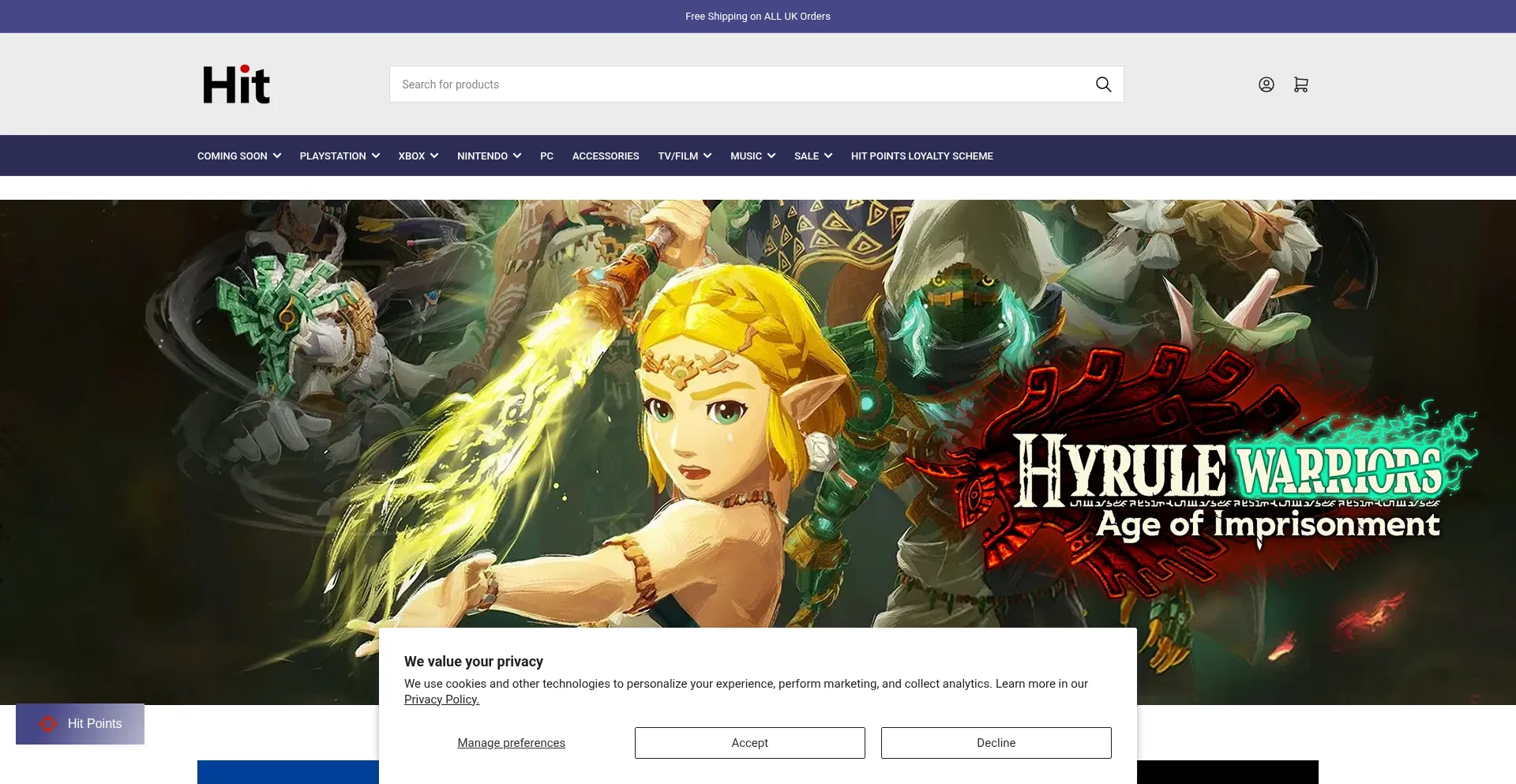This screenshot has width=1516, height=784.
Task: Expand the PlayStation menu chevron
Action: tap(376, 156)
